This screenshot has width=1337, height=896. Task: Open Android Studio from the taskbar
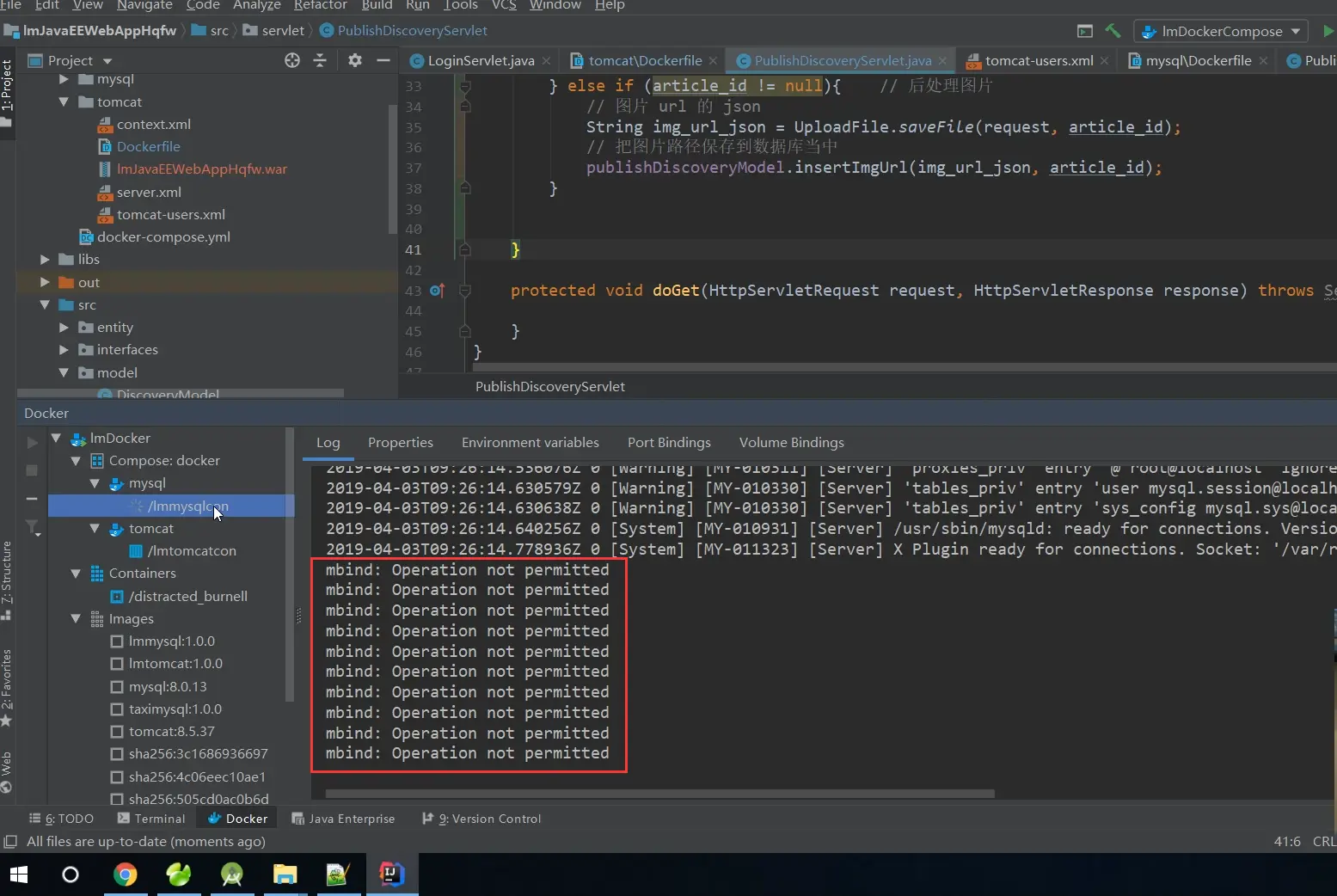[x=232, y=875]
